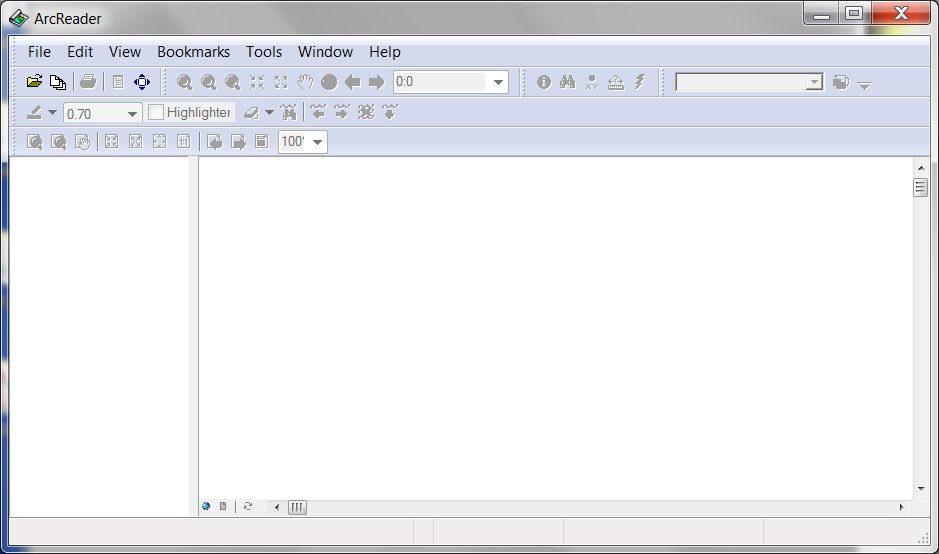Image resolution: width=939 pixels, height=554 pixels.
Task: Enable the Highlighter checkbox
Action: point(156,112)
